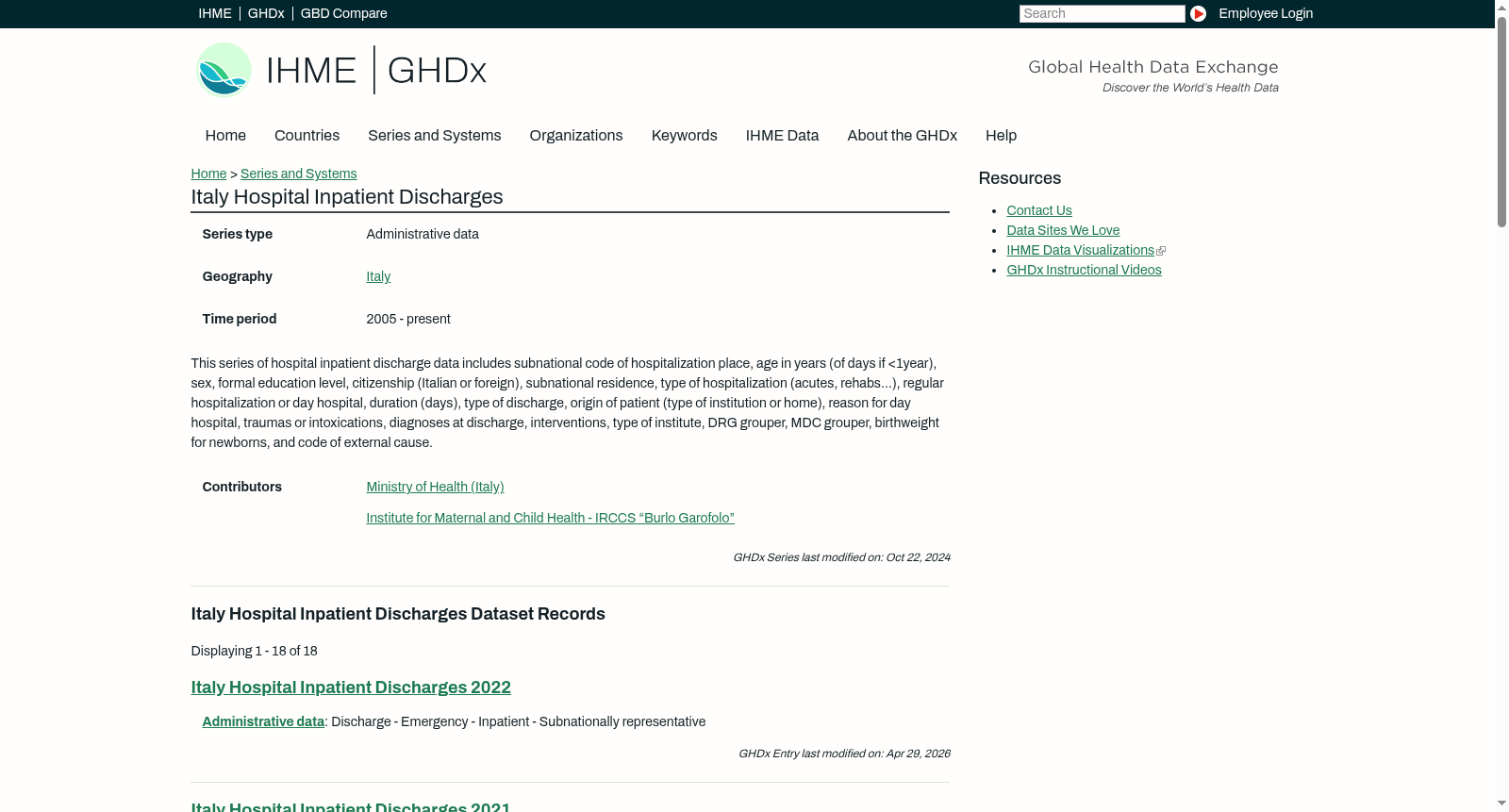Viewport: 1509px width, 812px height.
Task: Open GBD Compare in top bar
Action: pos(343,13)
